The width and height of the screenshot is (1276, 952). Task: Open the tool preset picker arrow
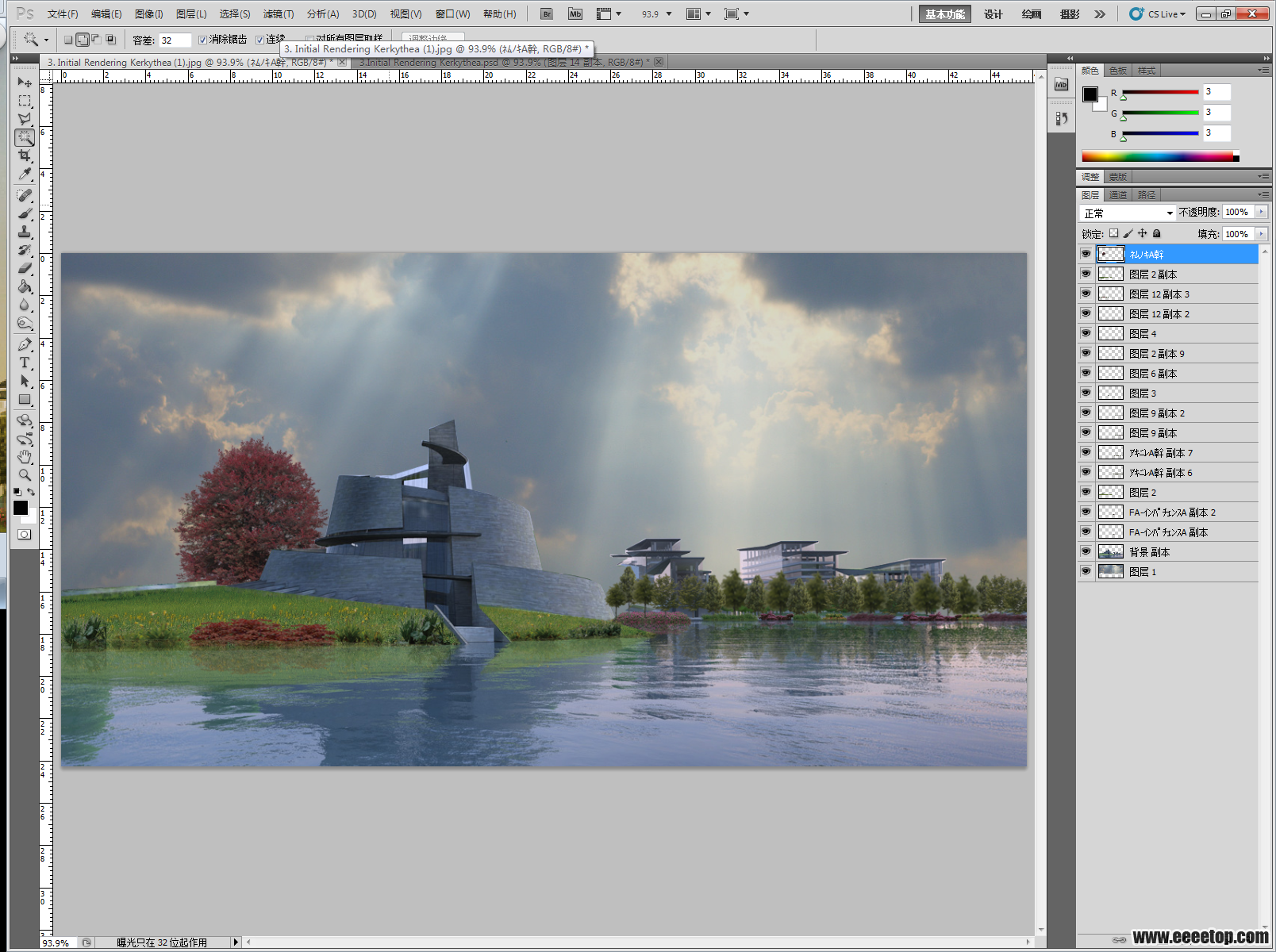pos(46,40)
